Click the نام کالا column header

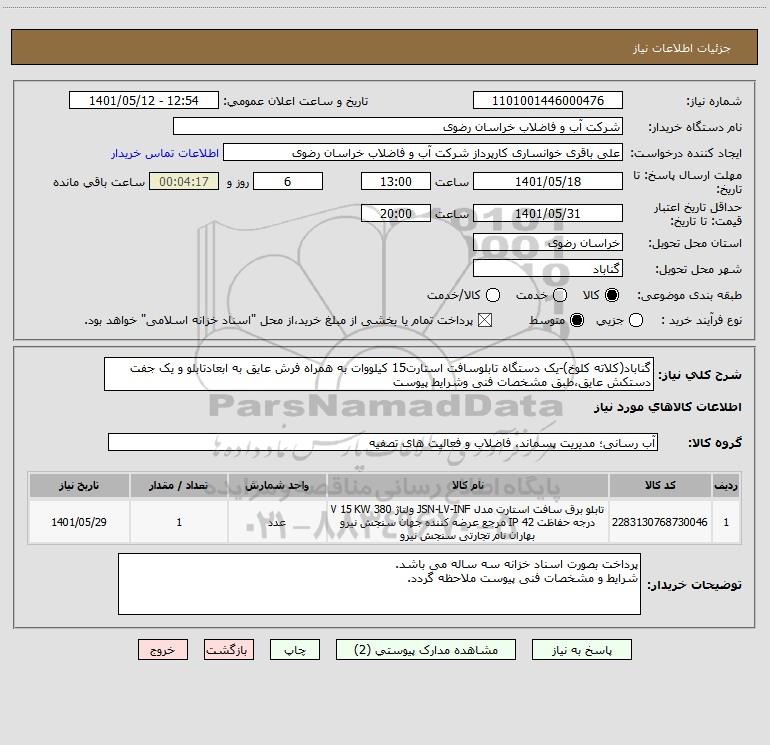click(x=468, y=485)
